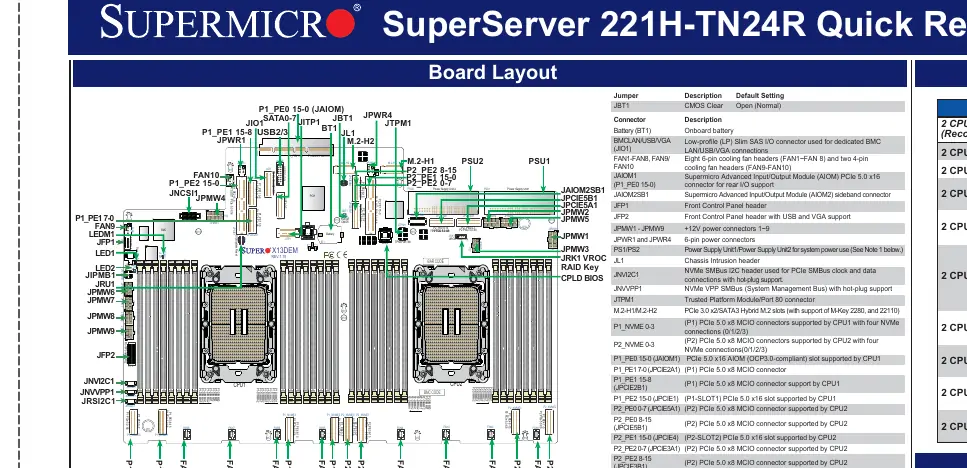Click the 'Front Control Panel header' description
This screenshot has width=967, height=468.
pos(725,206)
